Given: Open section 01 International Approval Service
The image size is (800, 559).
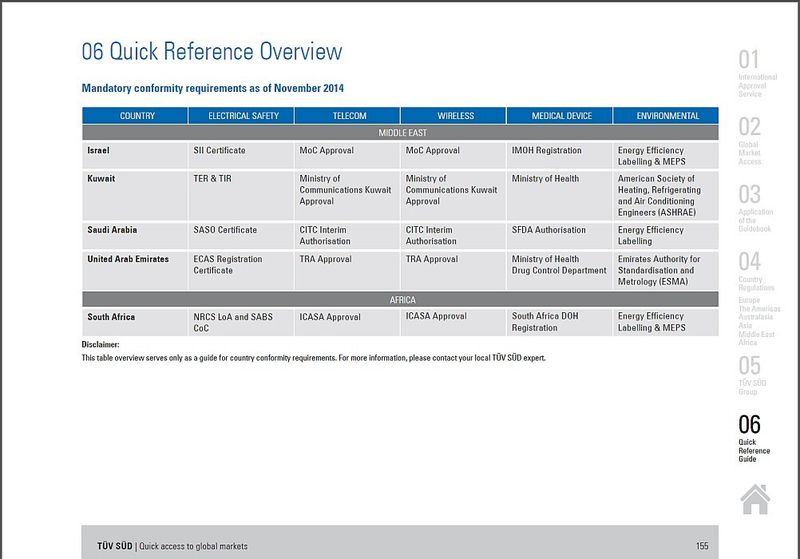Looking at the screenshot, I should click(757, 73).
